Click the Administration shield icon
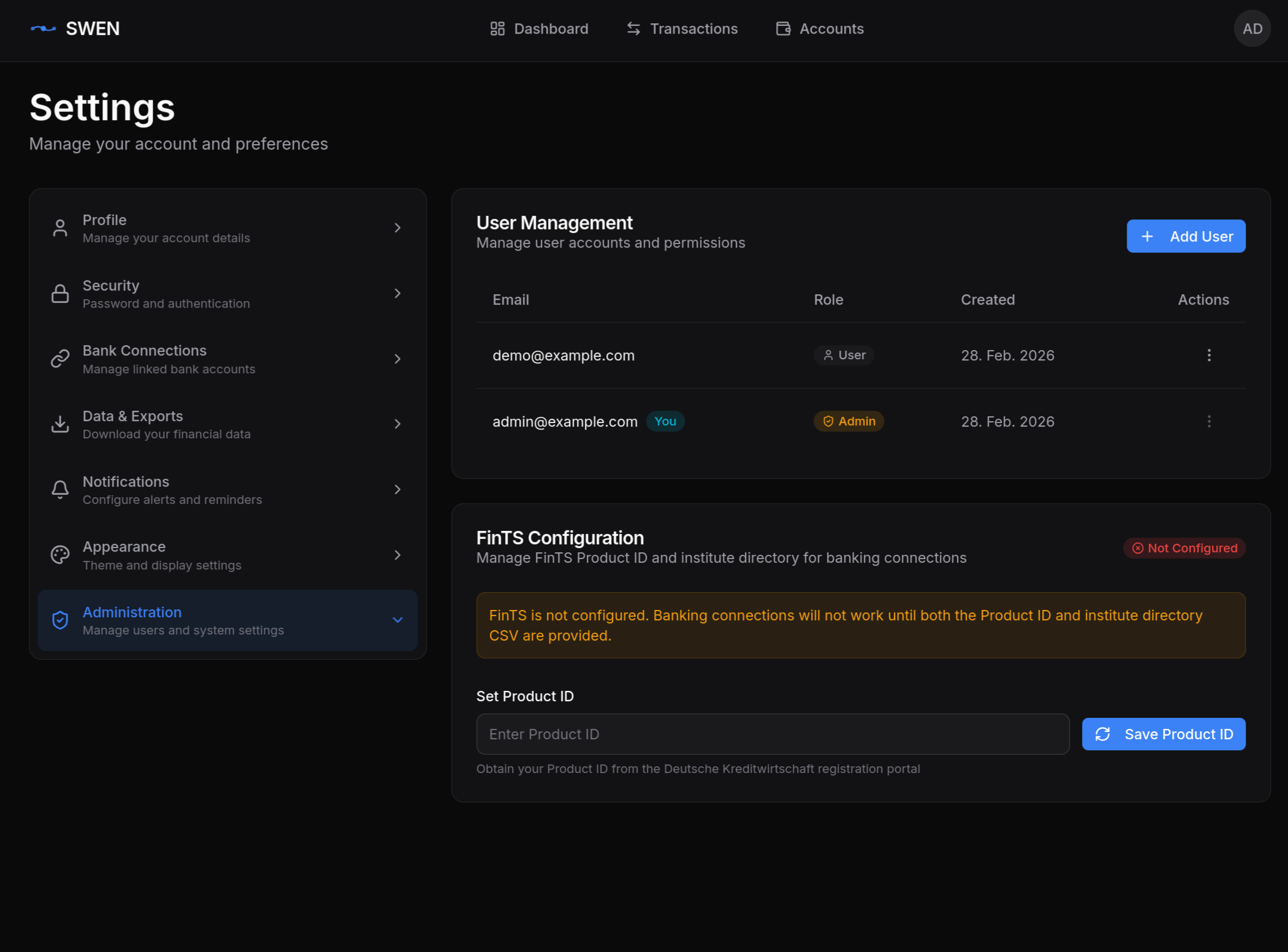The width and height of the screenshot is (1288, 952). pyautogui.click(x=60, y=620)
